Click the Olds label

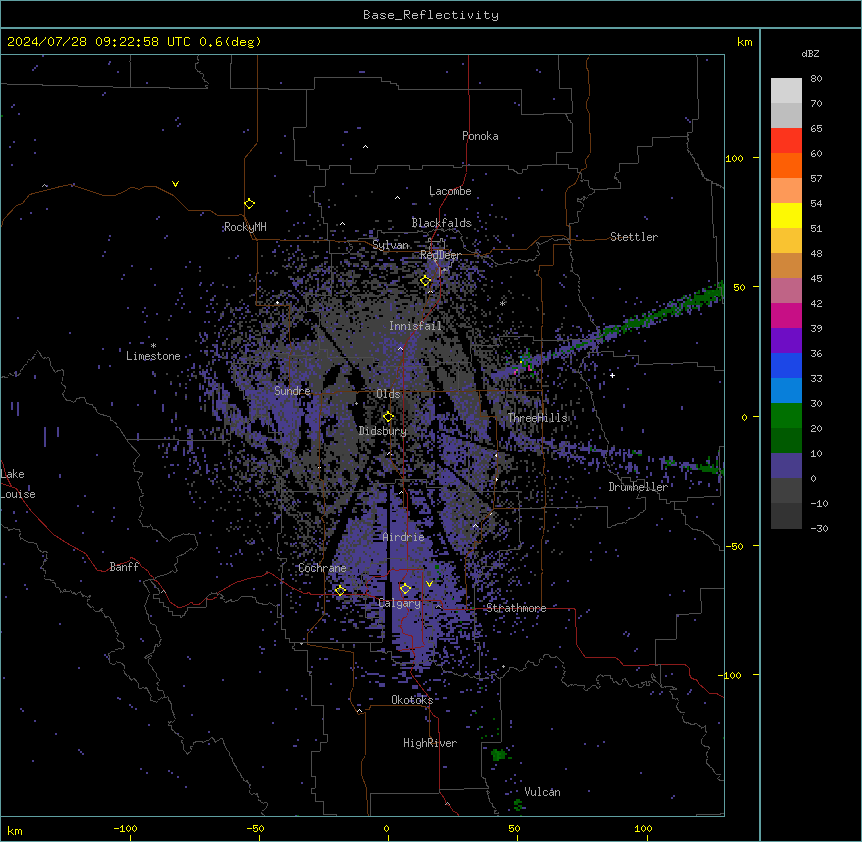click(x=388, y=394)
